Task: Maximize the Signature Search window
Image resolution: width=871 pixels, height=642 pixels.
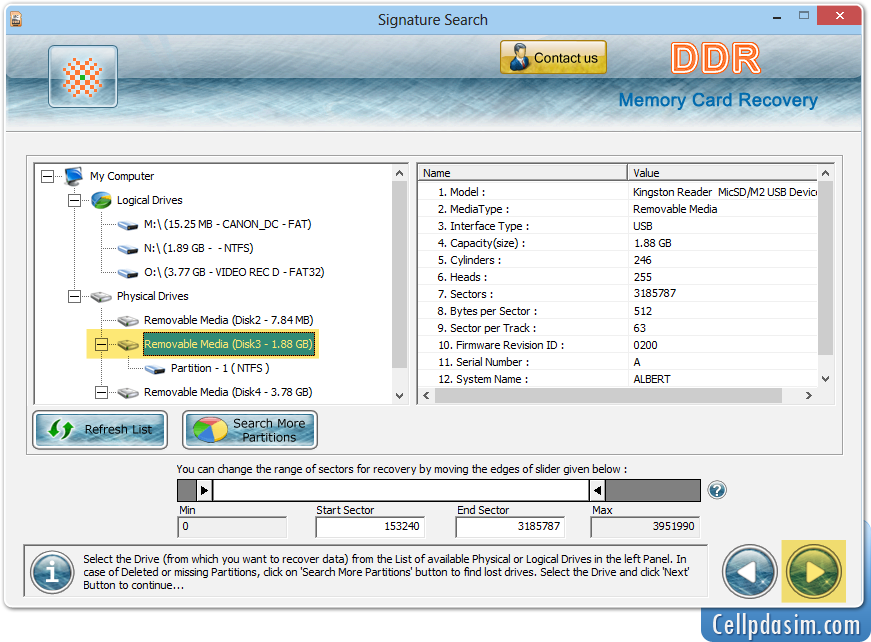Action: pos(804,16)
